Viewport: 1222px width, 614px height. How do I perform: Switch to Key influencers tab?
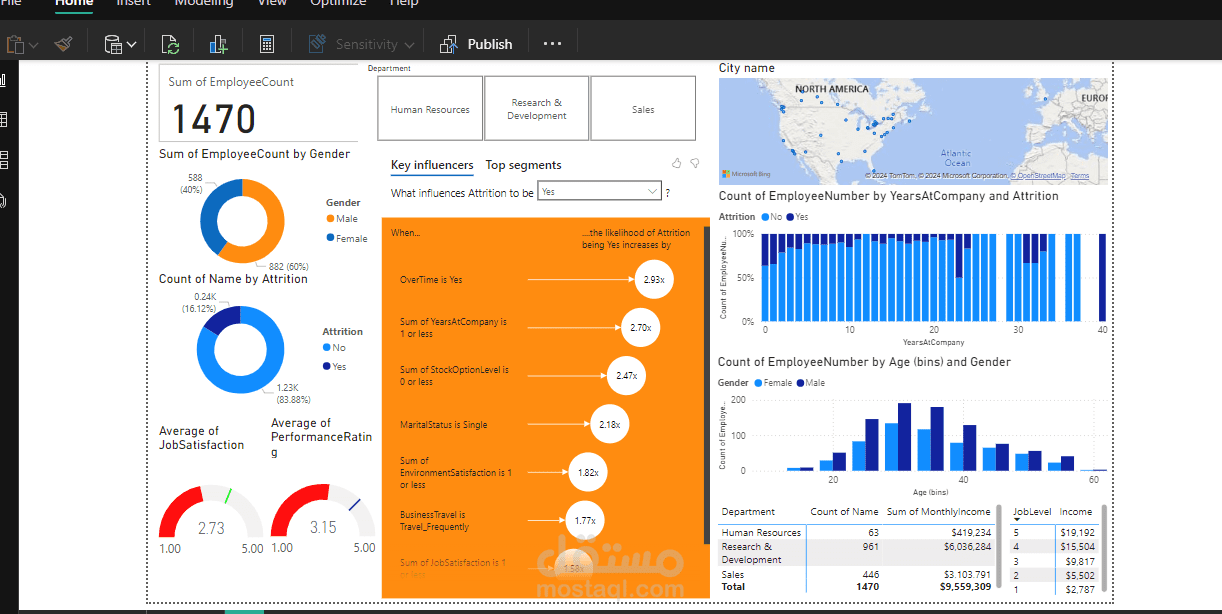tap(432, 165)
